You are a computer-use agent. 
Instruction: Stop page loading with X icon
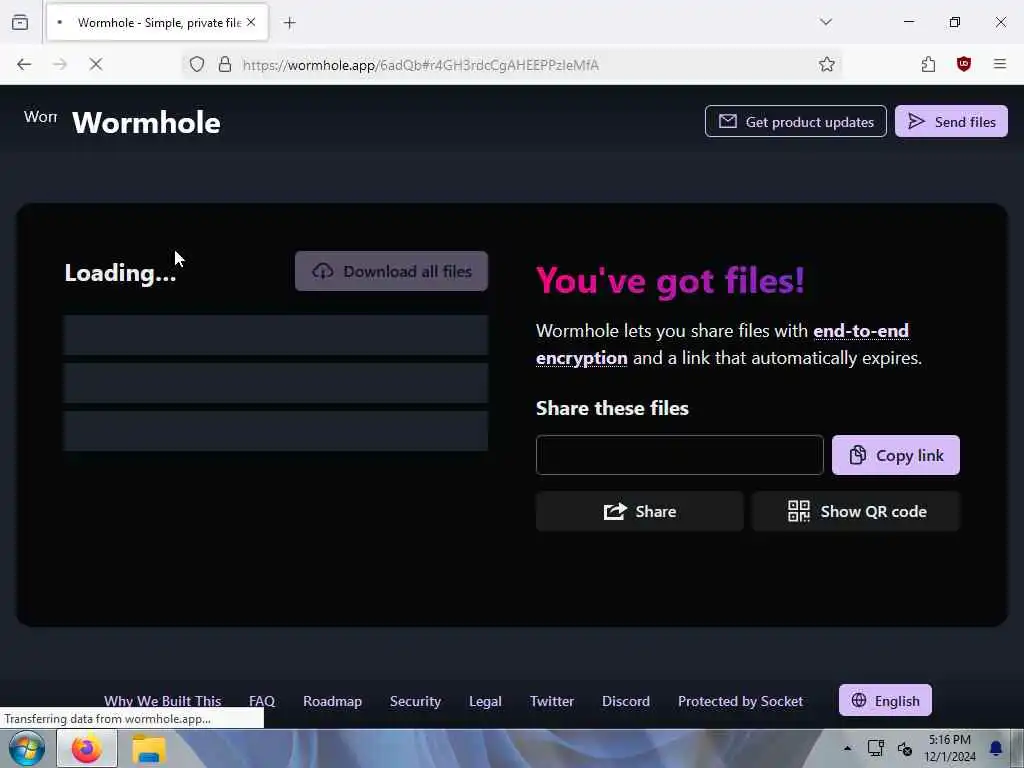click(x=95, y=64)
